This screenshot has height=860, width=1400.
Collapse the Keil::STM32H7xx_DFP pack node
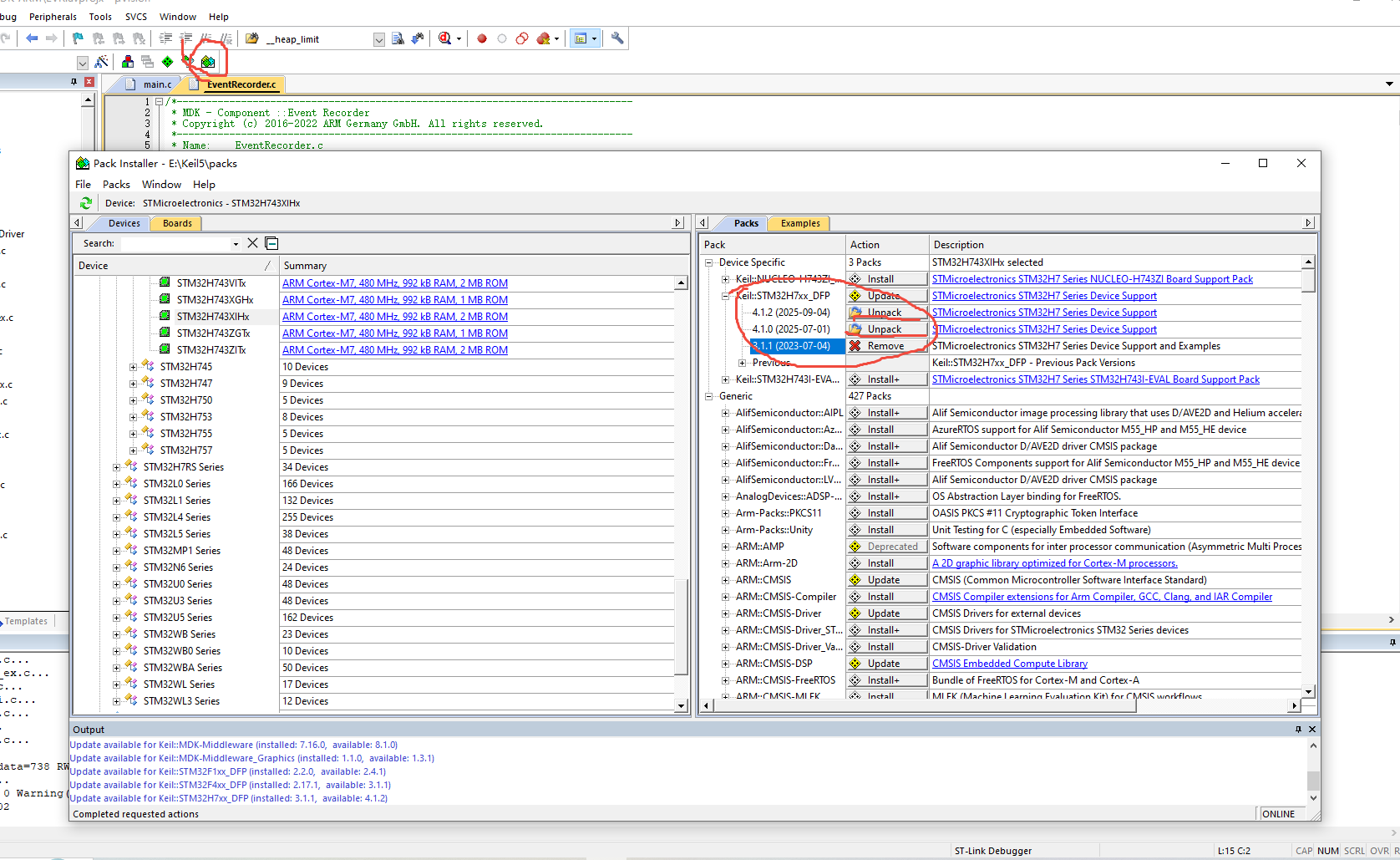tap(725, 296)
